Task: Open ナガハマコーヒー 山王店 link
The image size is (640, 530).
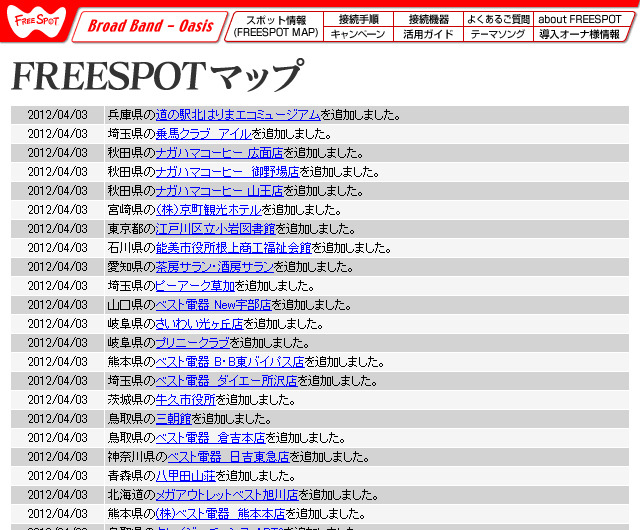Action: pos(219,191)
